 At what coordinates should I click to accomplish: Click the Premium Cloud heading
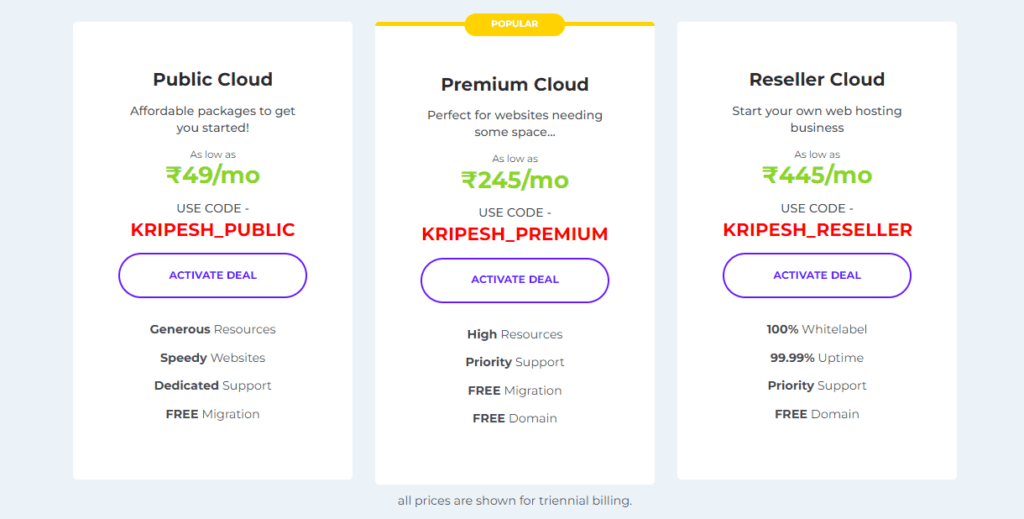point(515,84)
